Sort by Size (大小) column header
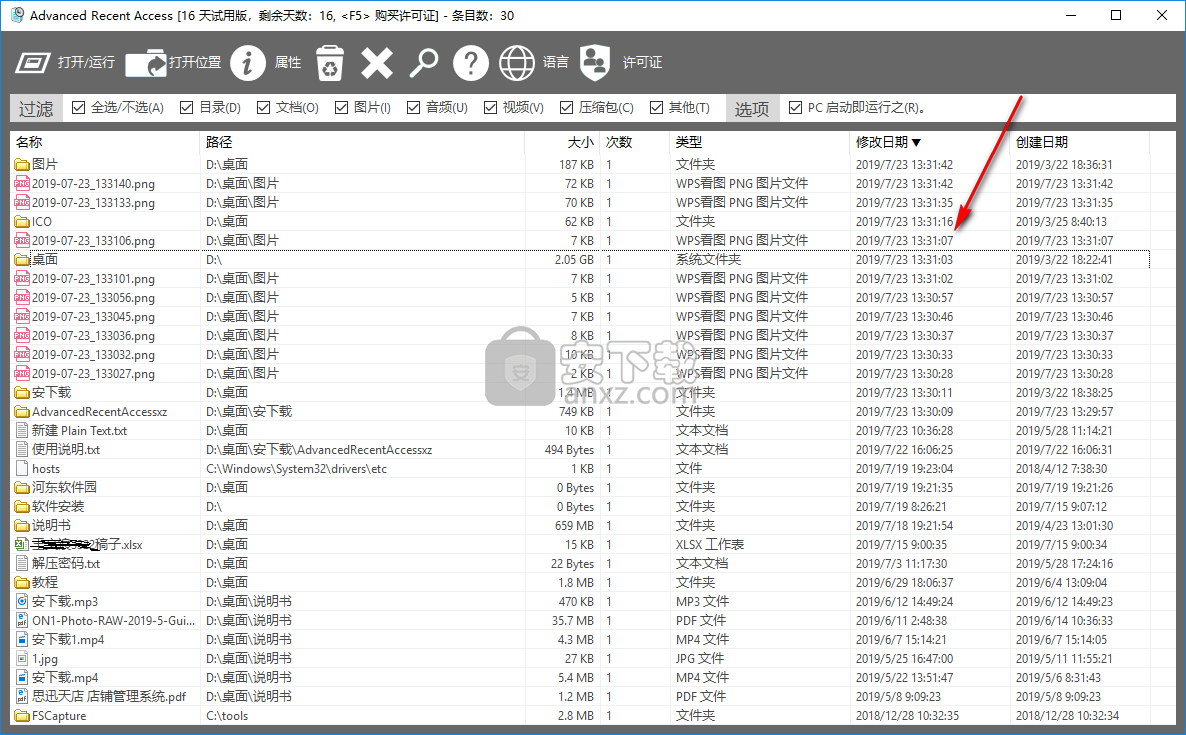Screen dimensions: 1186x735 tap(562, 142)
